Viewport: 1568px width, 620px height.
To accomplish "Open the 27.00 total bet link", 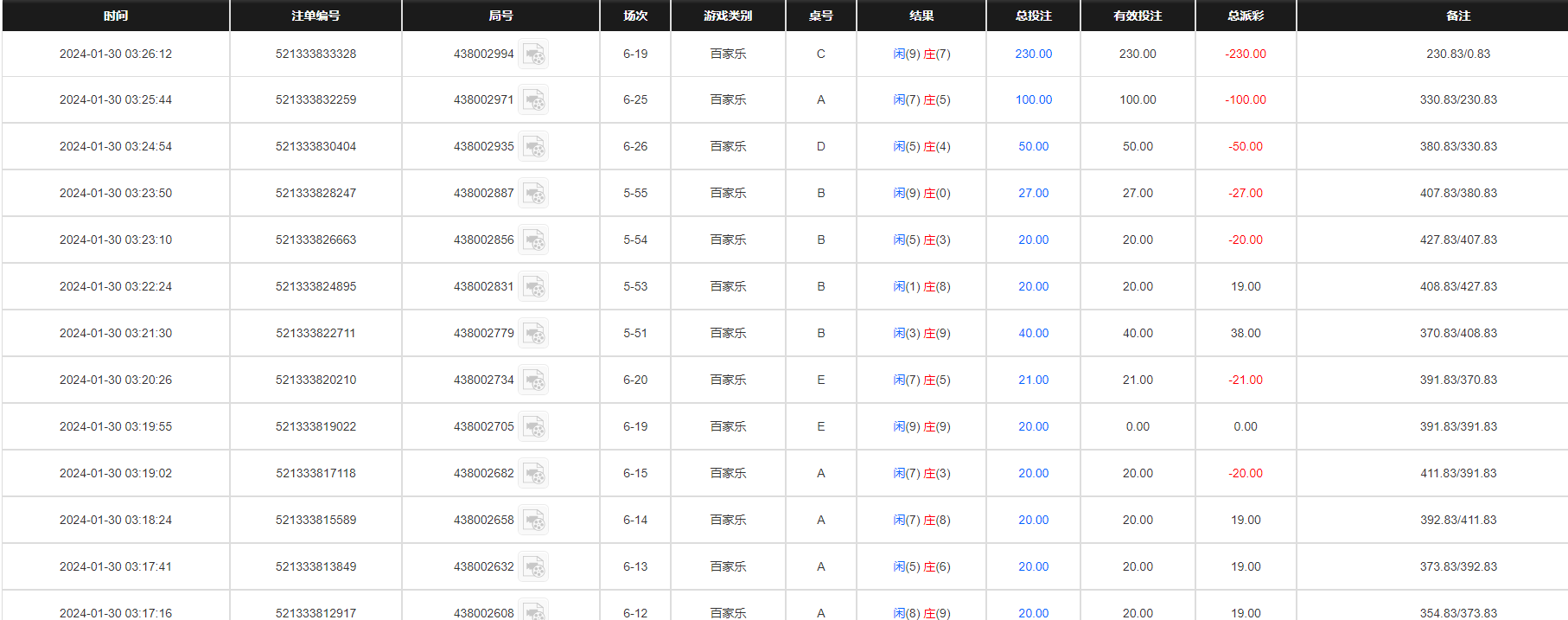I will (x=1033, y=193).
